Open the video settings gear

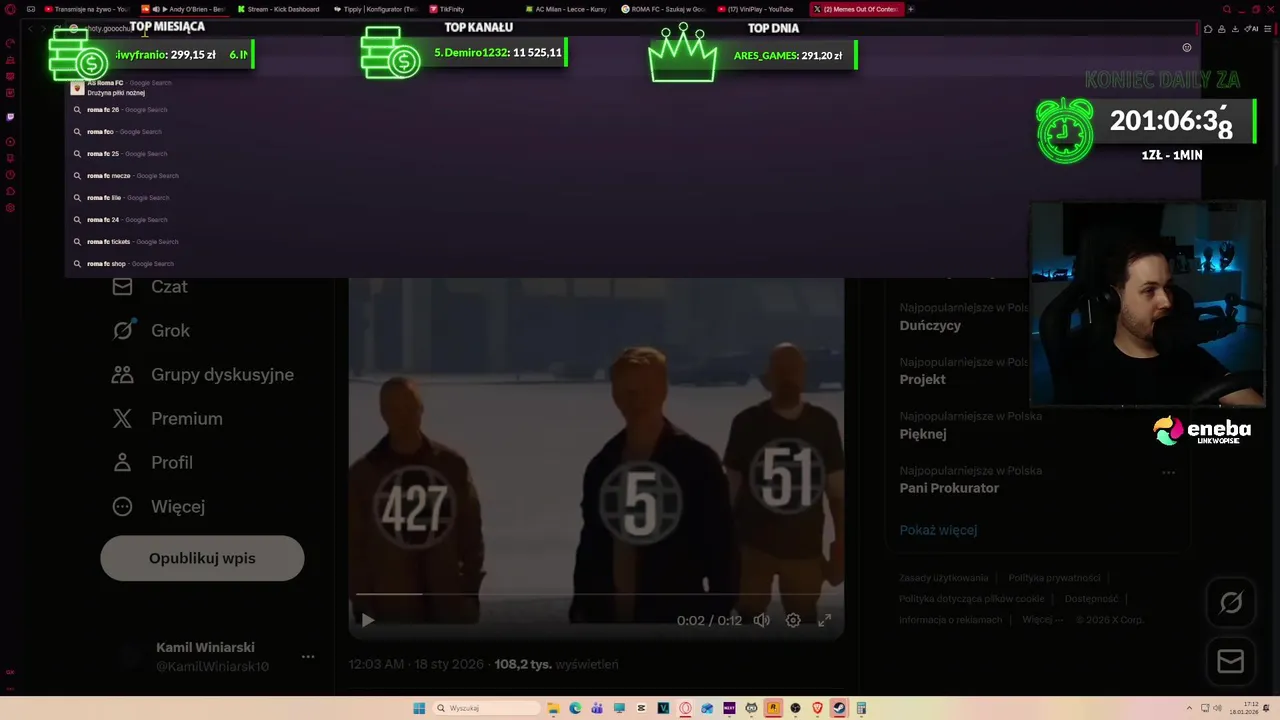pyautogui.click(x=793, y=620)
